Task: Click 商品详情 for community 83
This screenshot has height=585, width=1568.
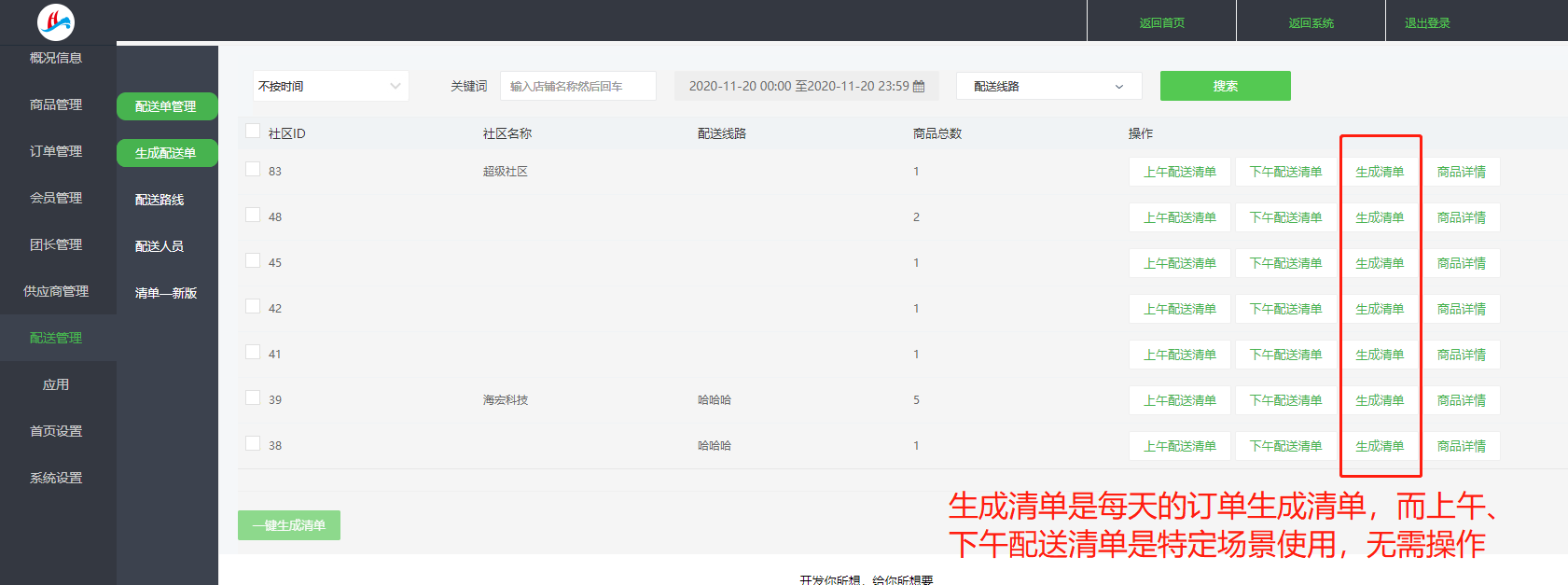Action: click(1462, 172)
